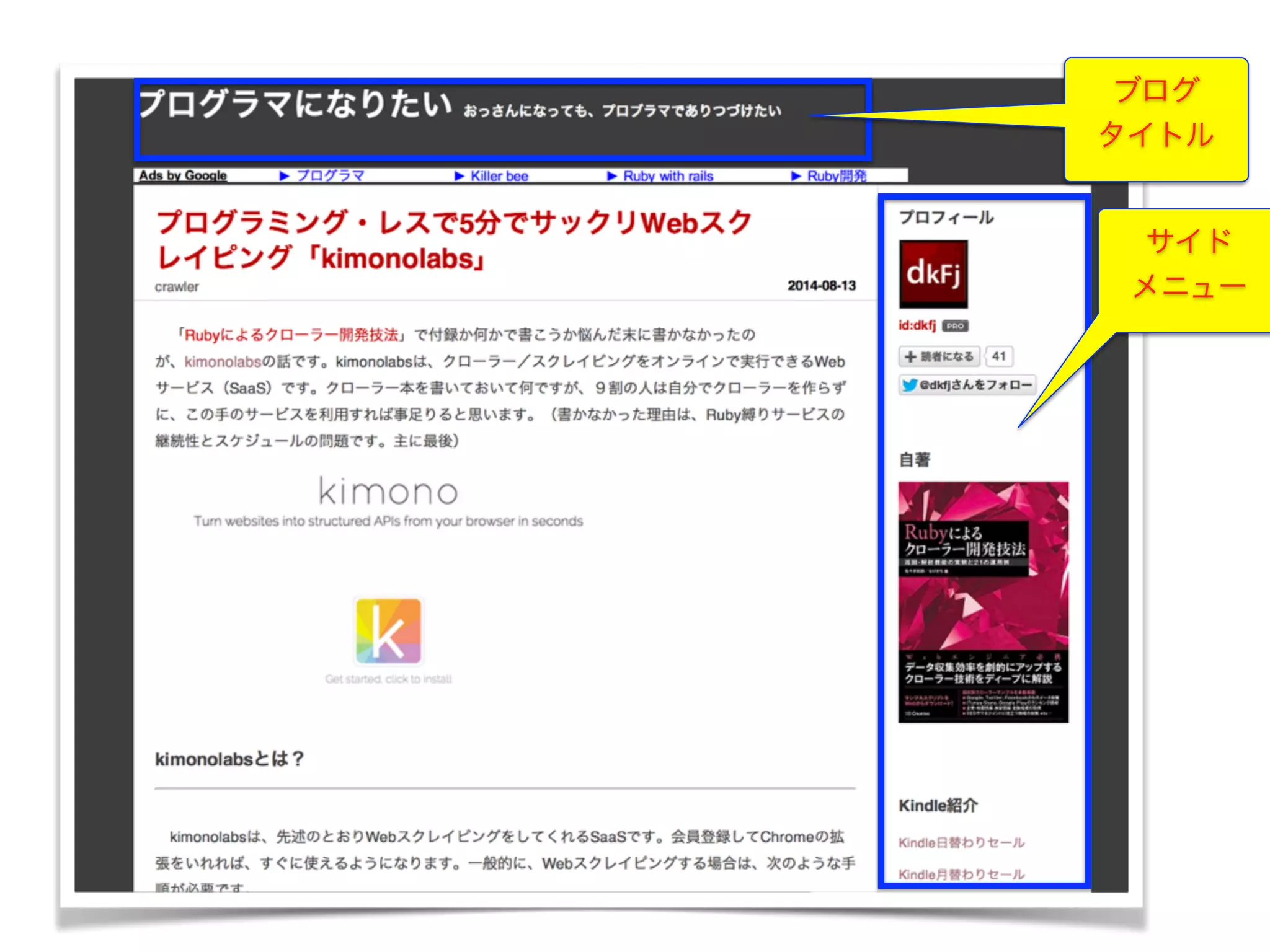1270x952 pixels.
Task: Click the kimonolabsとは？ heading
Action: click(229, 759)
